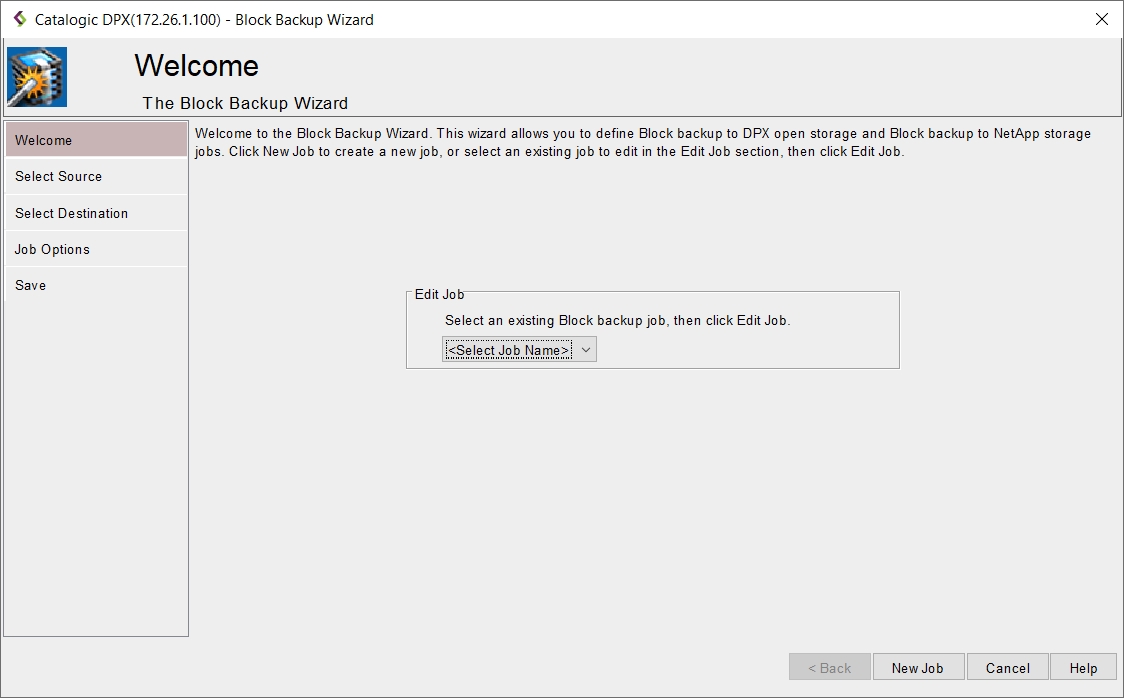
Task: Click 'The Block Backup Wizard' subtitle
Action: [245, 103]
